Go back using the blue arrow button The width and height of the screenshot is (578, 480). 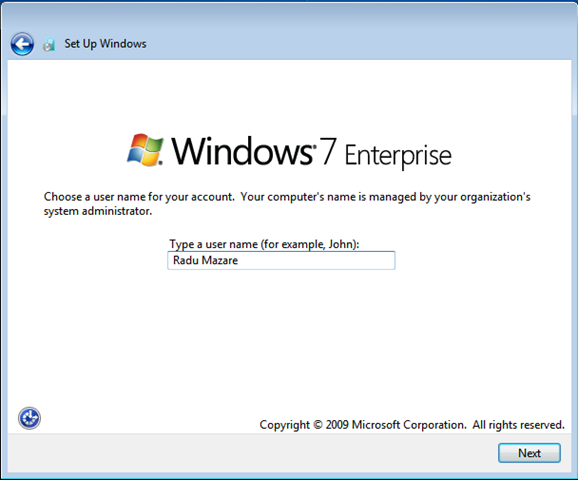tap(22, 44)
